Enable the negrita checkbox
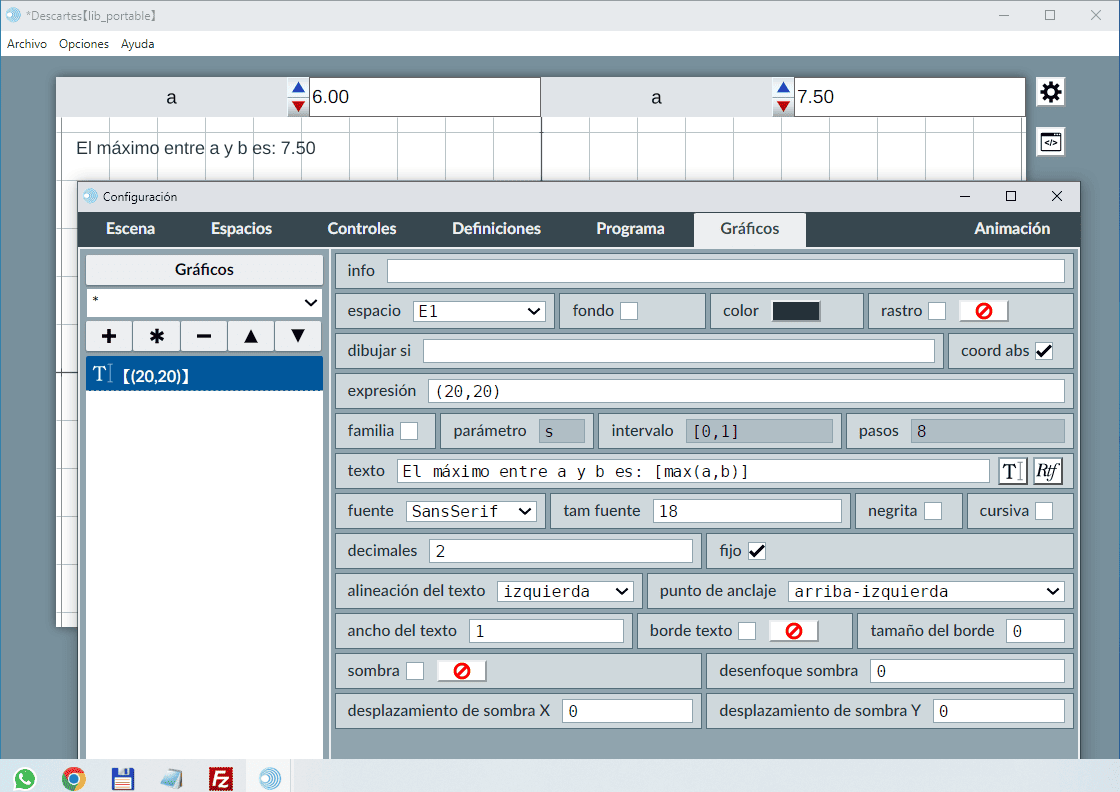 [x=933, y=511]
